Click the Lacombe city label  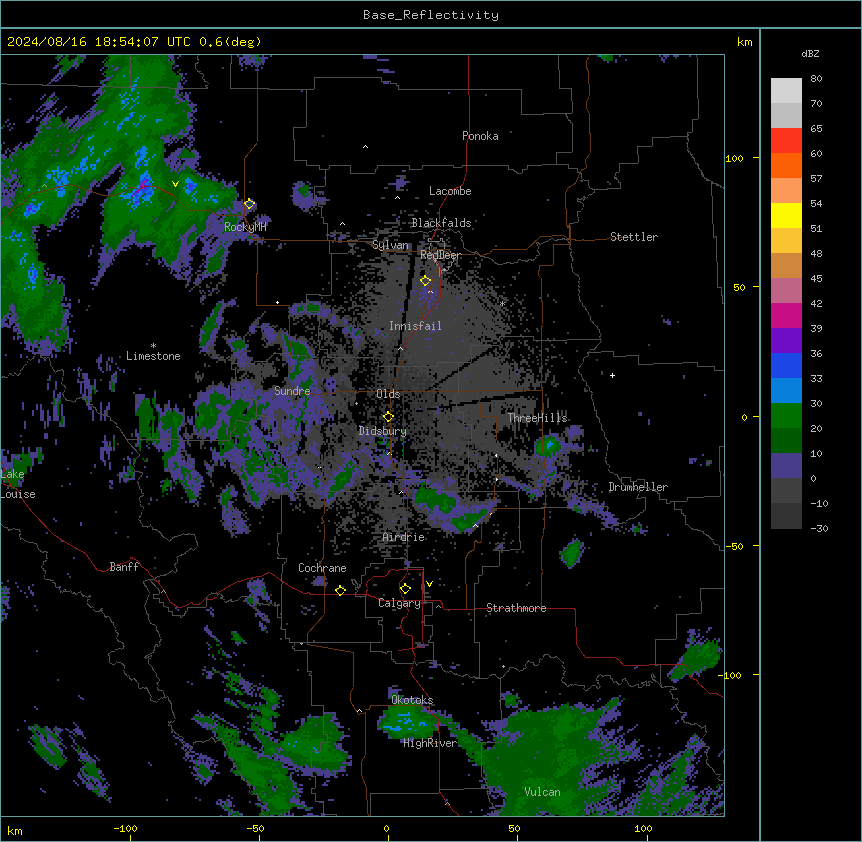[450, 191]
